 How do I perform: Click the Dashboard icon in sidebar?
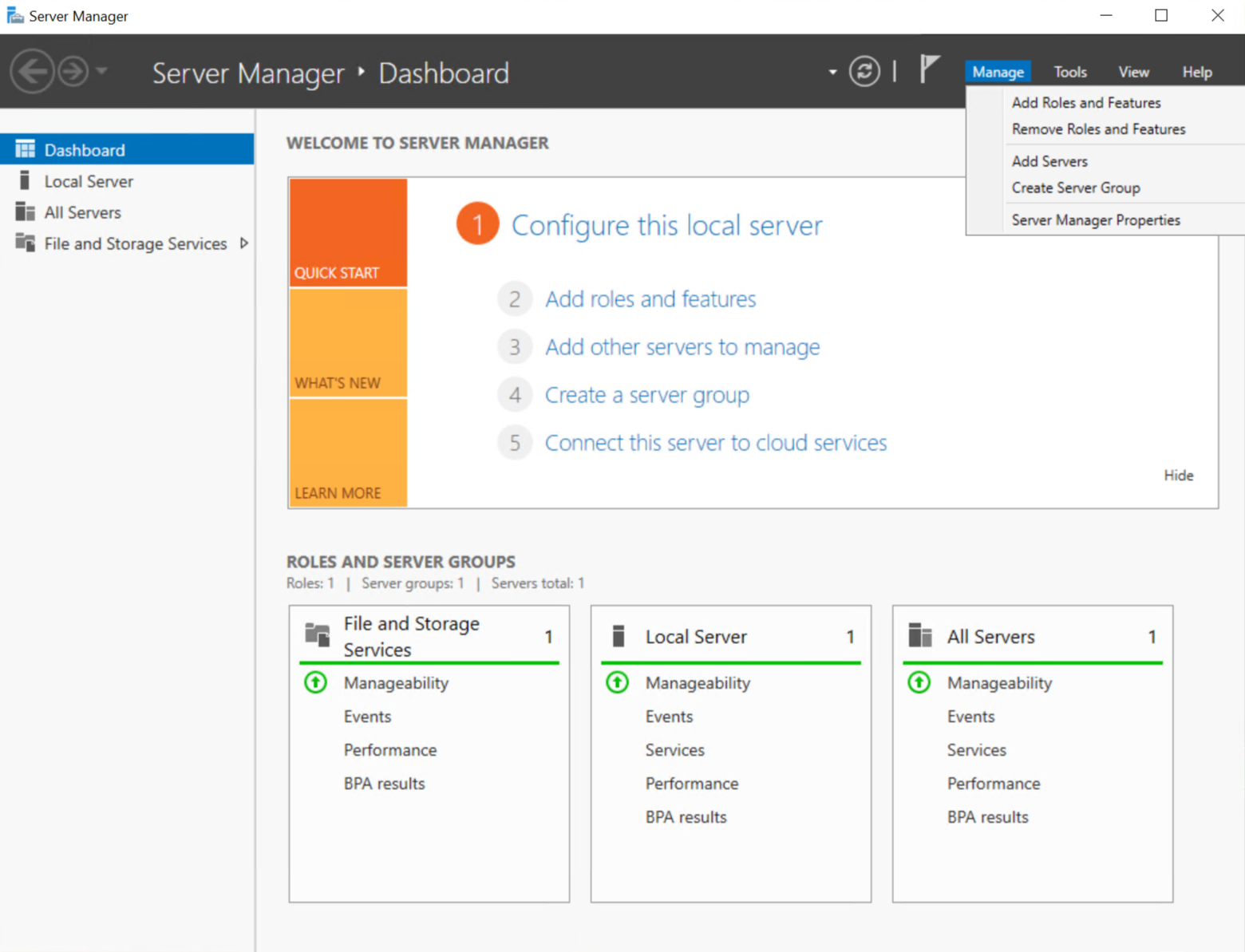tap(26, 149)
